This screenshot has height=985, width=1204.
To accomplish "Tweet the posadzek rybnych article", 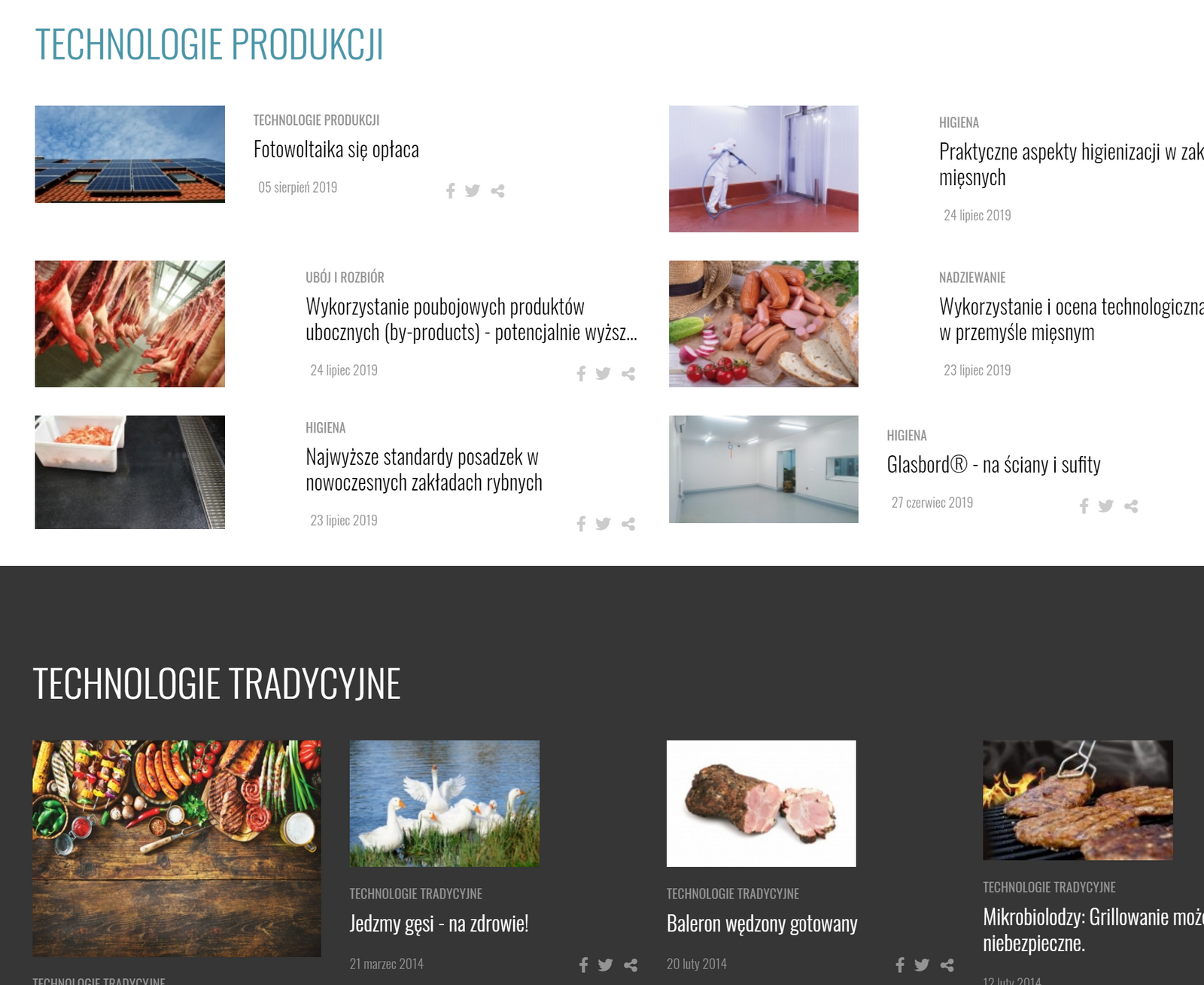I will (x=603, y=524).
